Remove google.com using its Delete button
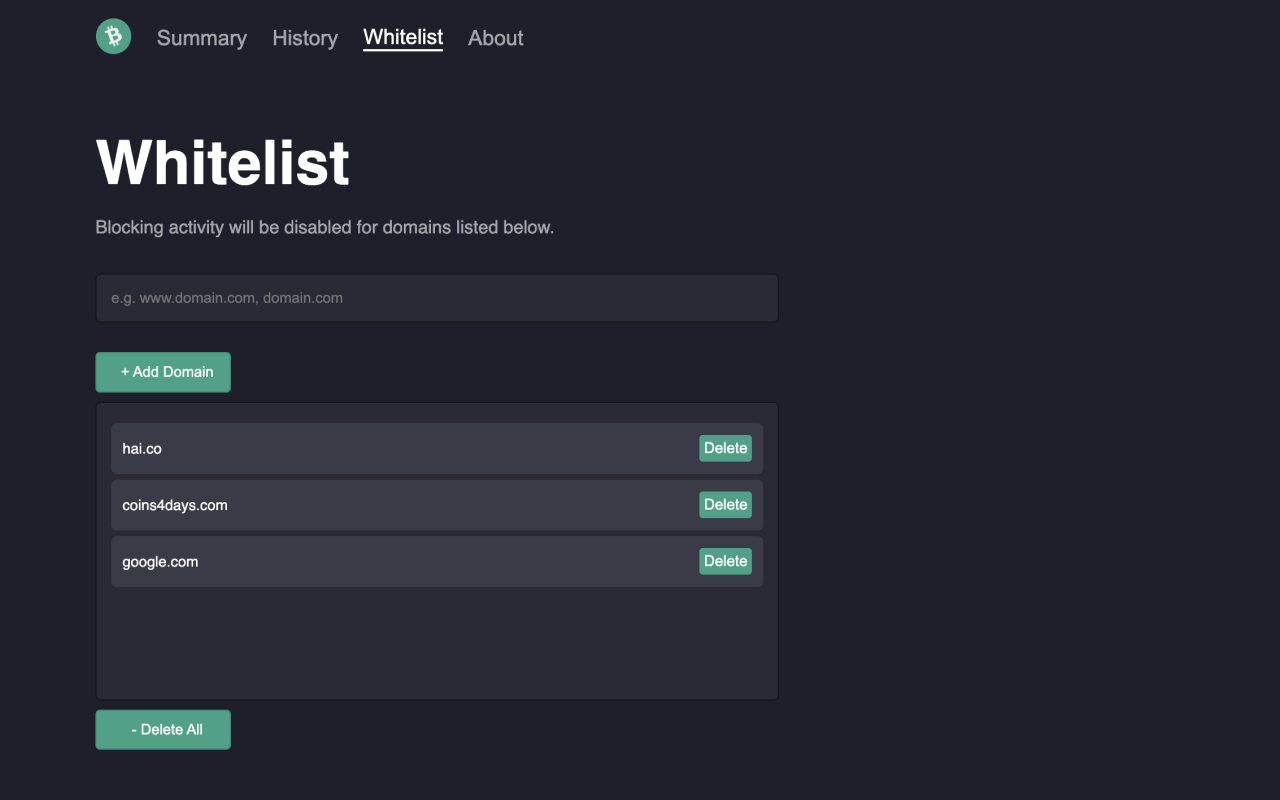This screenshot has width=1280, height=800. tap(725, 561)
